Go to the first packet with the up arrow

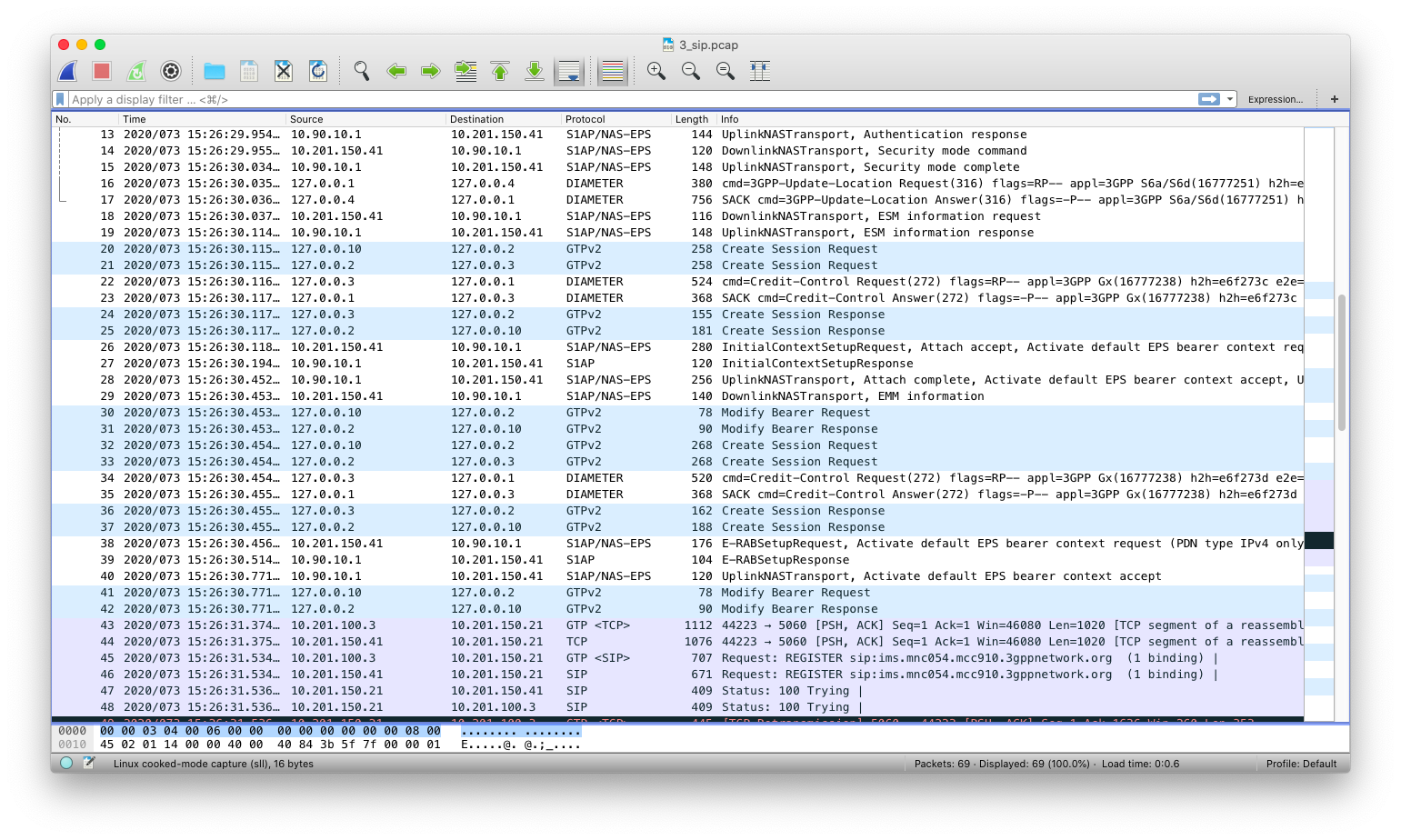click(x=500, y=71)
